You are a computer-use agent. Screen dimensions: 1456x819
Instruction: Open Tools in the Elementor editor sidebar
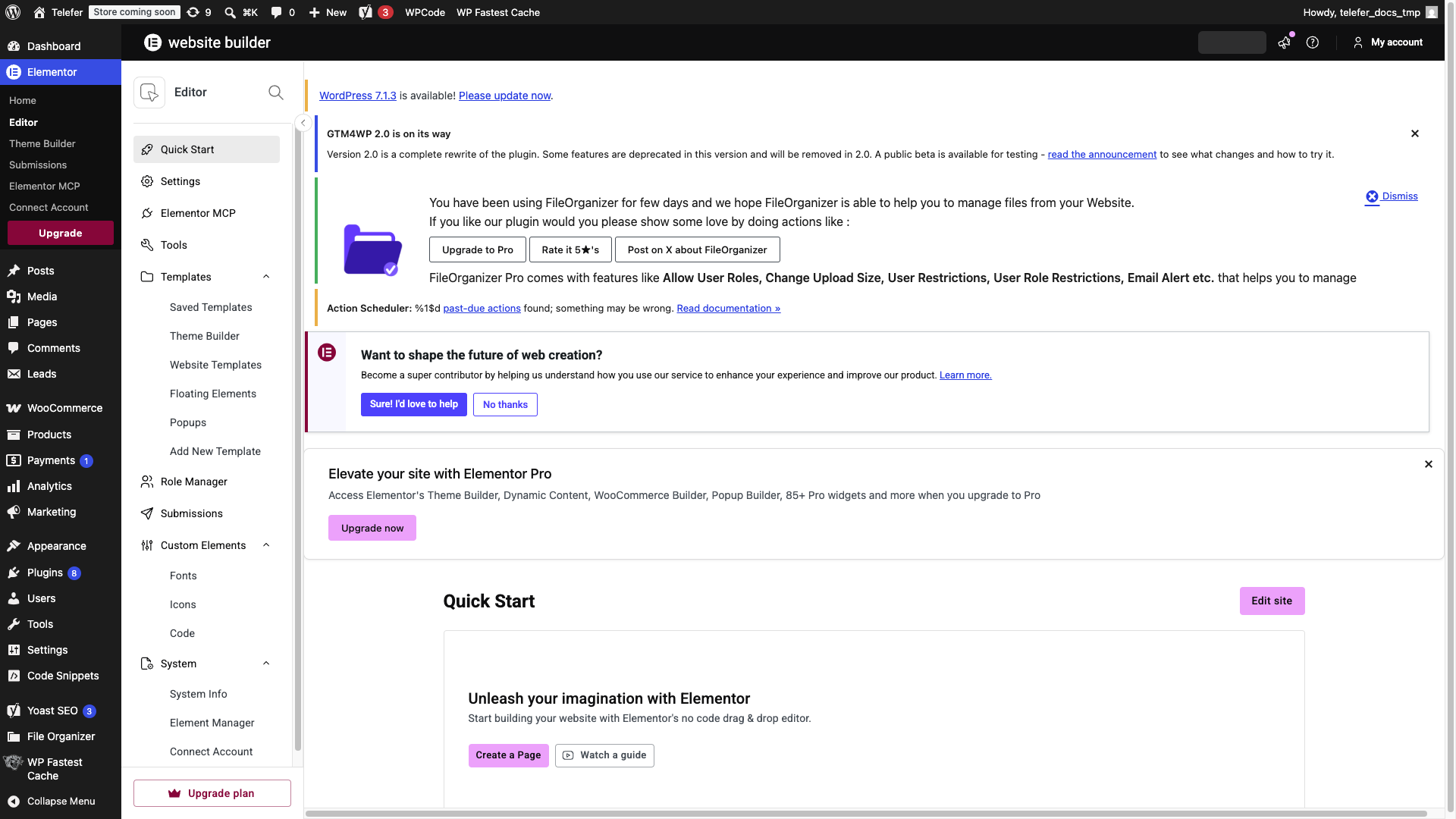(206, 245)
